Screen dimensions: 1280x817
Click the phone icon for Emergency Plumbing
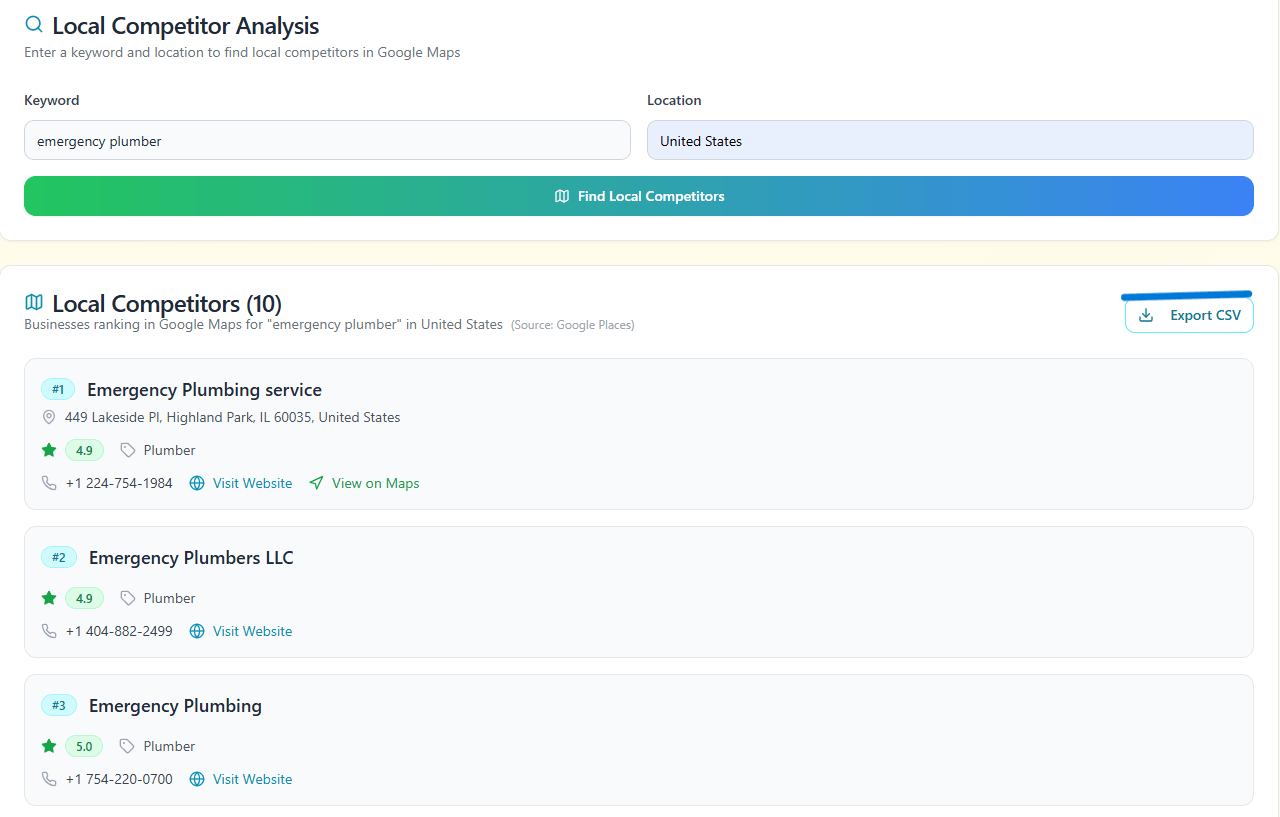(49, 779)
